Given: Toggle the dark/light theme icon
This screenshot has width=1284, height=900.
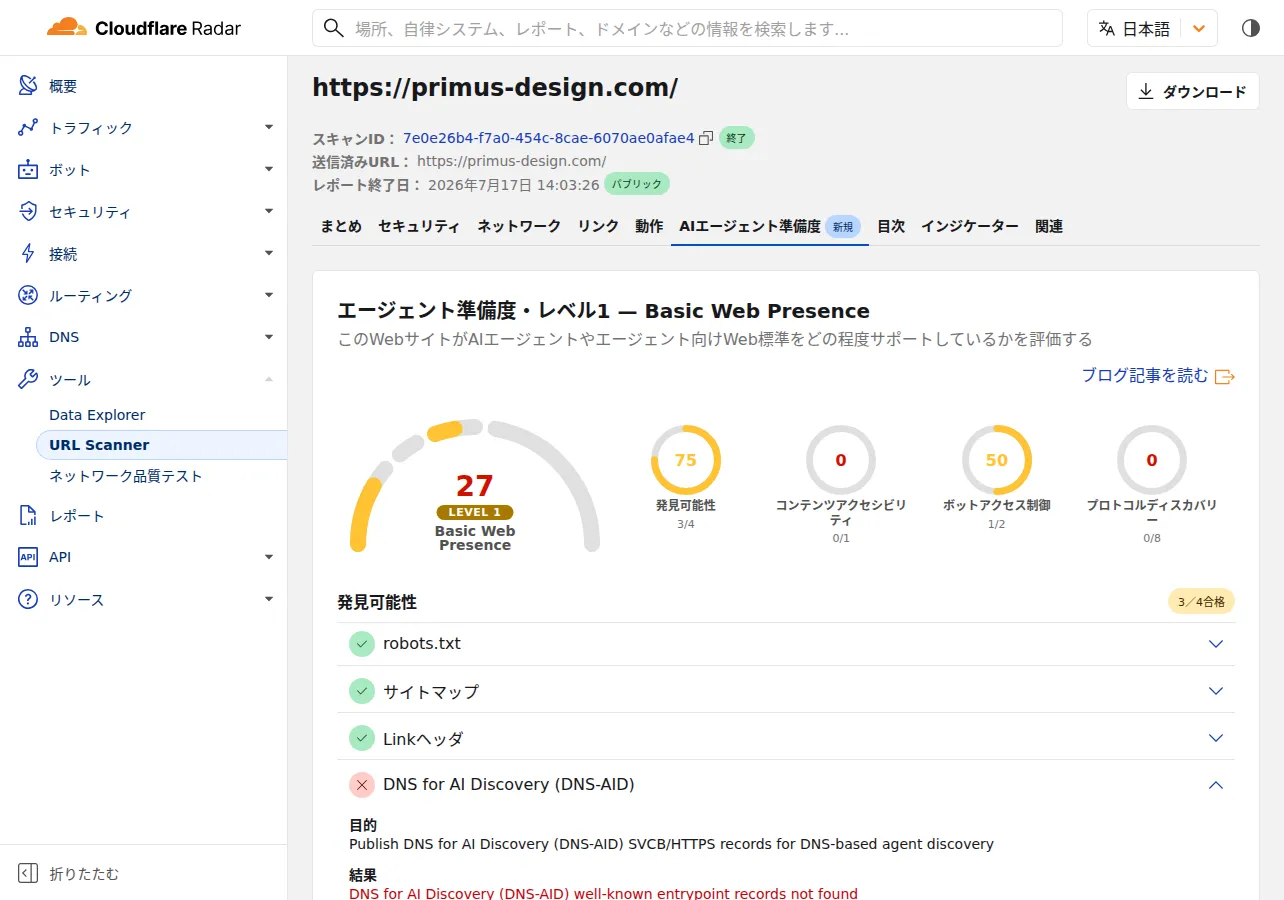Looking at the screenshot, I should [x=1251, y=28].
